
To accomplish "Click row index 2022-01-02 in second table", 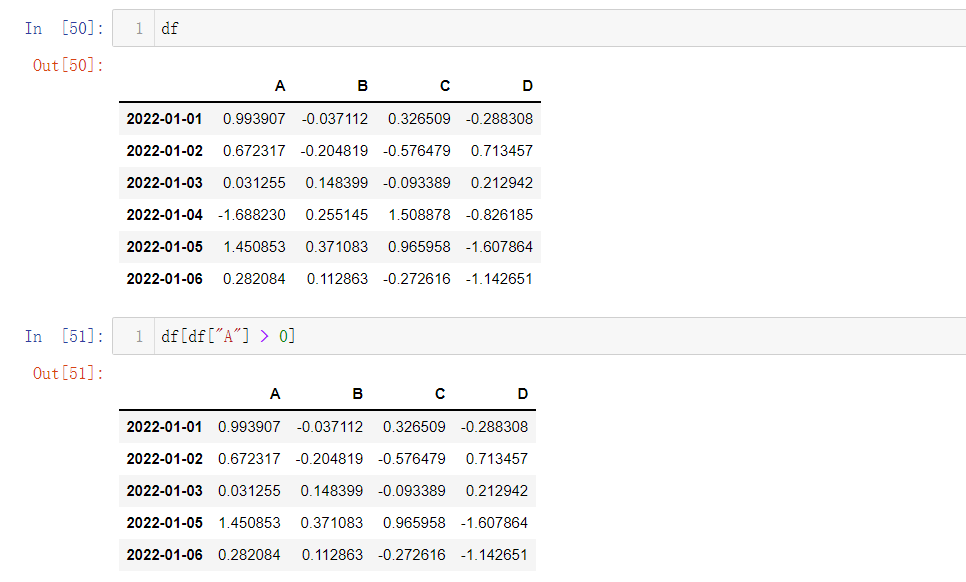I will click(x=164, y=459).
